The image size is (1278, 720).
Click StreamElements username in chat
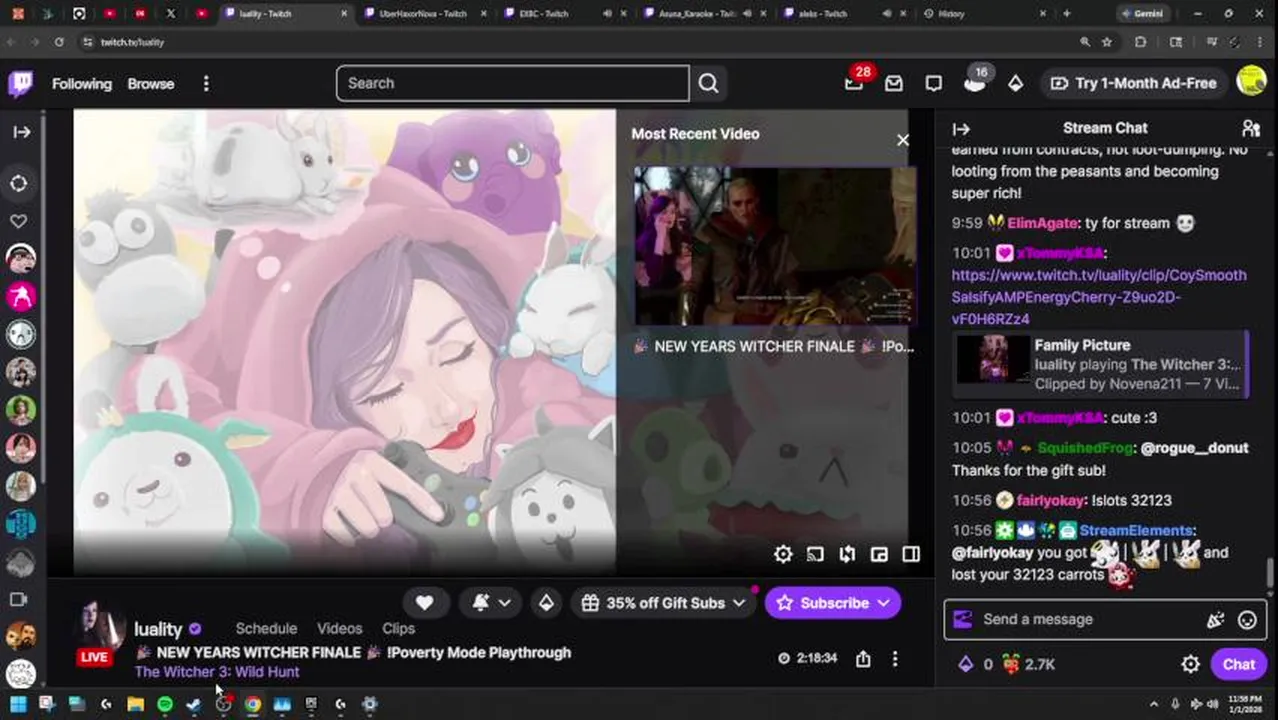click(1136, 530)
